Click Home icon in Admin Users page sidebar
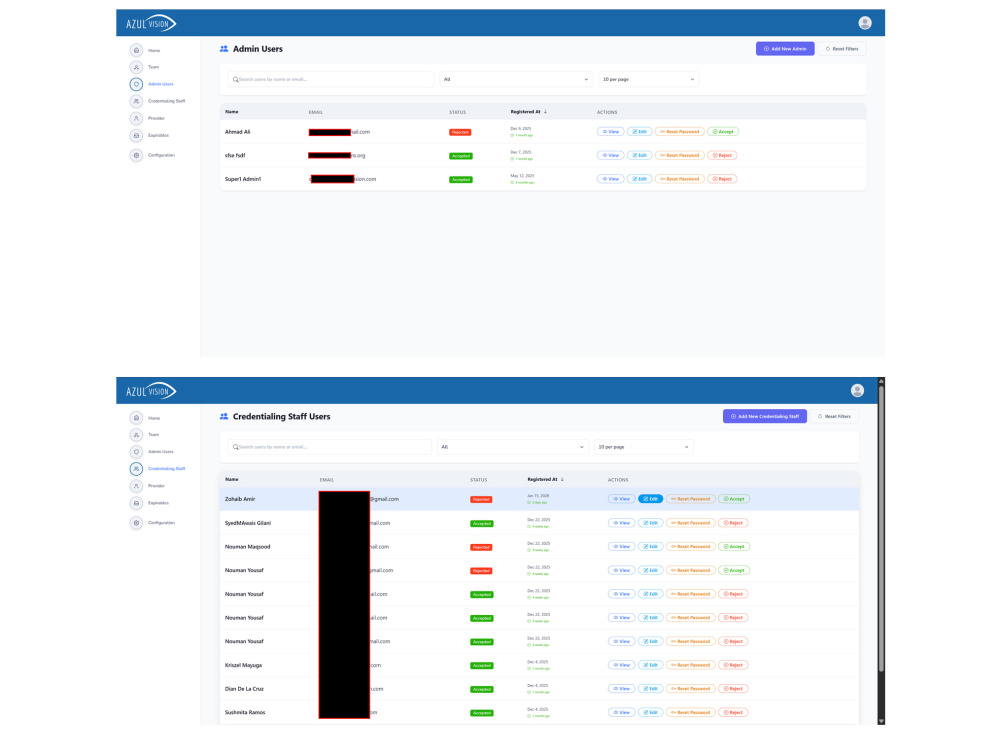Viewport: 1000px width, 750px height. click(136, 50)
